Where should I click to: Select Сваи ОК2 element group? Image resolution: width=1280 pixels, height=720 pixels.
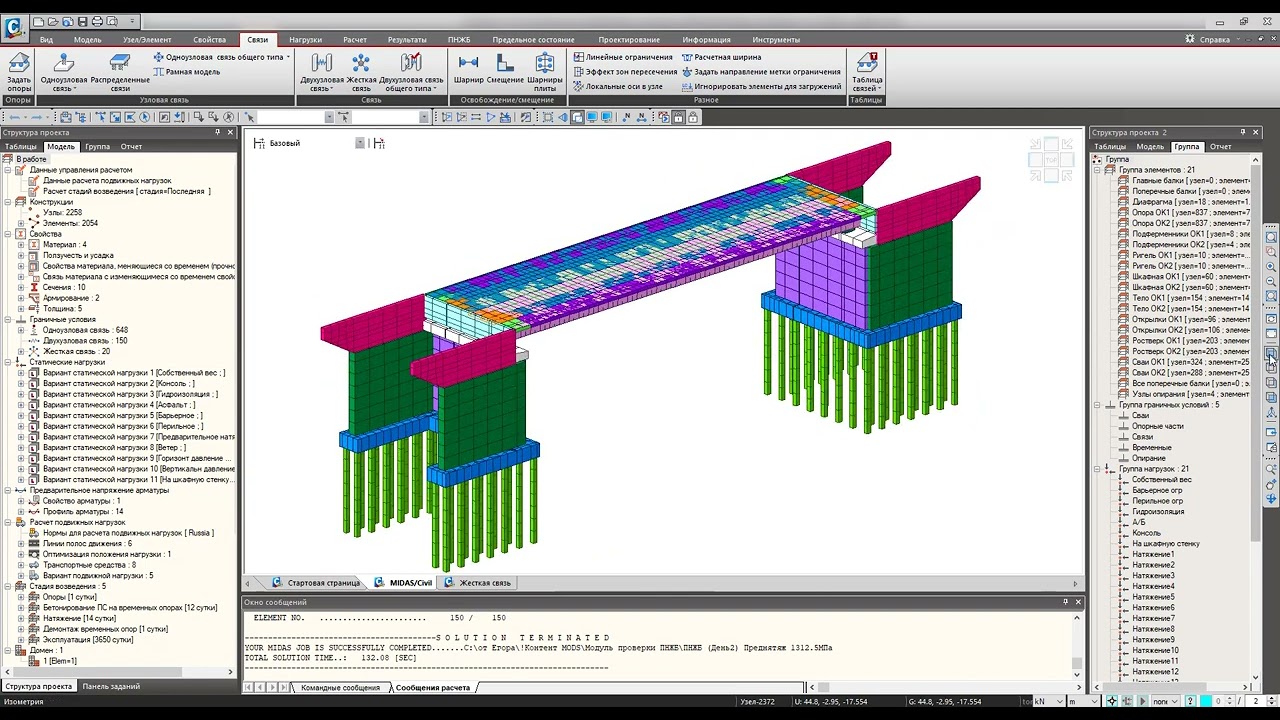point(1184,373)
